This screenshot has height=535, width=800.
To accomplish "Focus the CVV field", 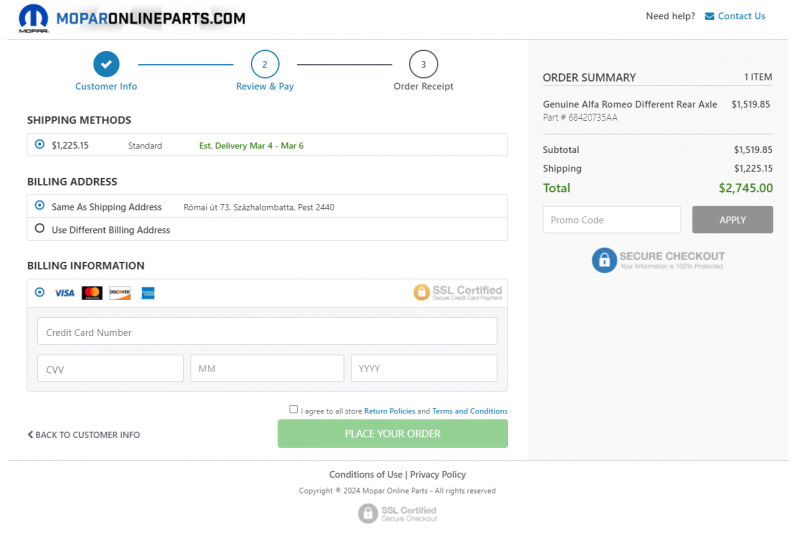I will [x=110, y=368].
